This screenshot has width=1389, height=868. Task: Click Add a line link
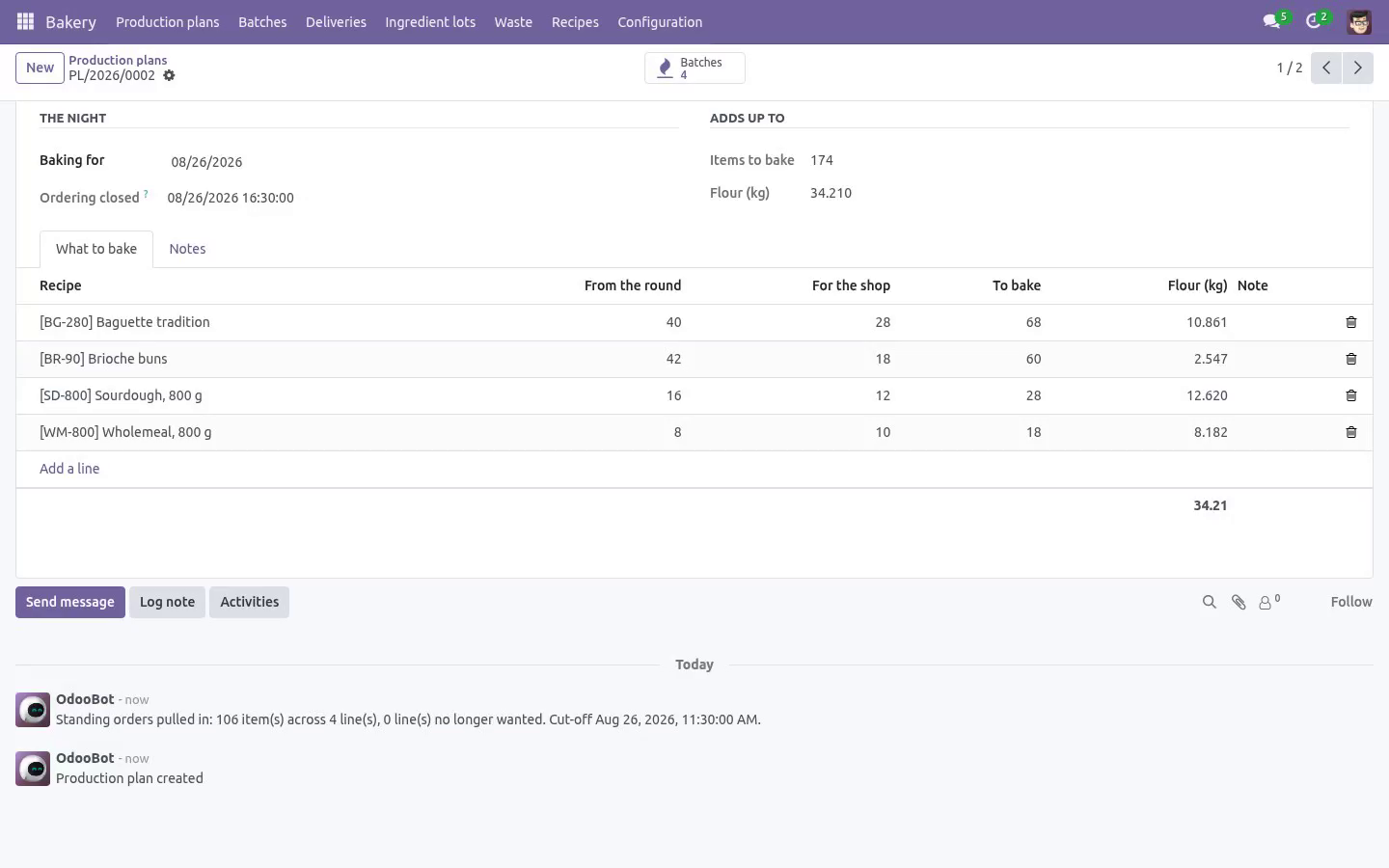coord(69,469)
